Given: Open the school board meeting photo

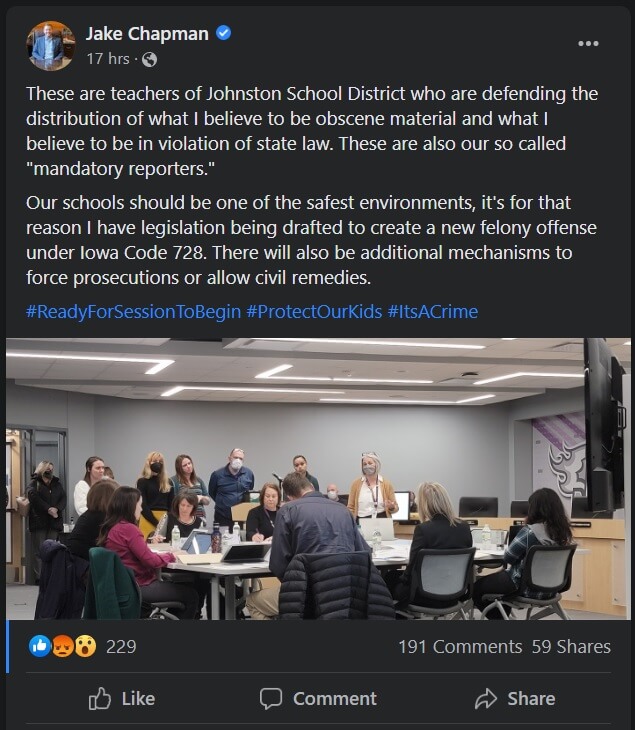Looking at the screenshot, I should tap(317, 478).
